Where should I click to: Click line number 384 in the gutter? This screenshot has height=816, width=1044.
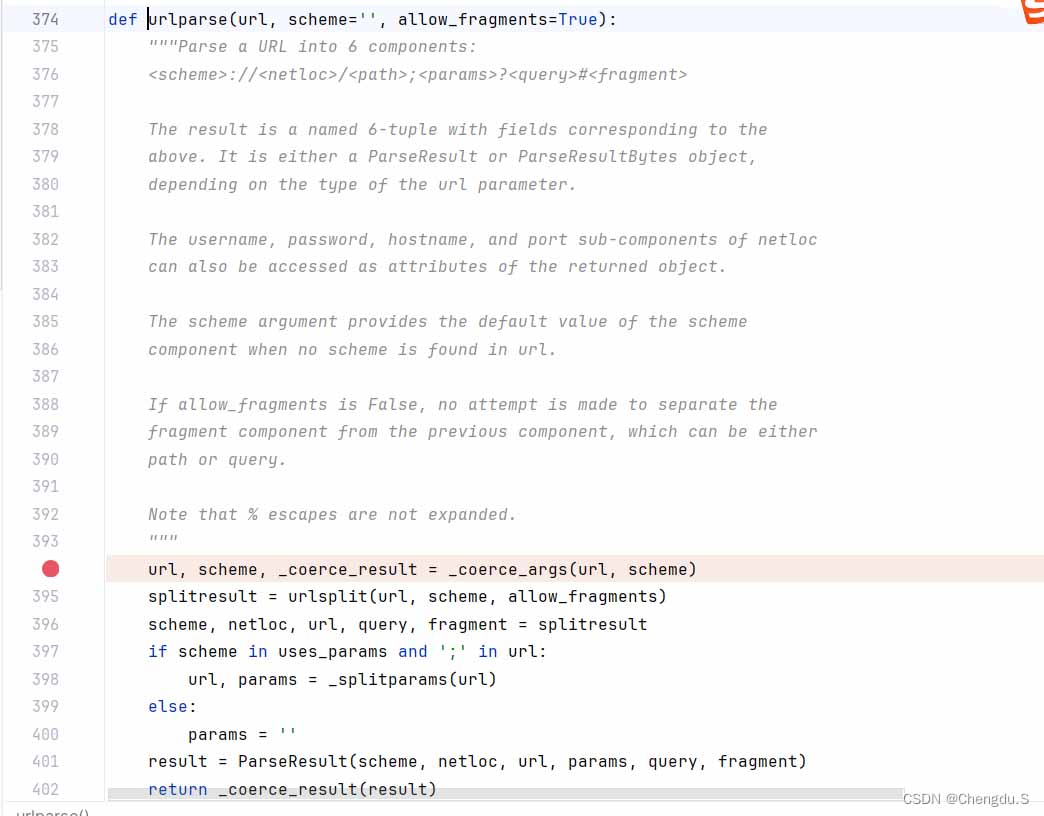(45, 294)
